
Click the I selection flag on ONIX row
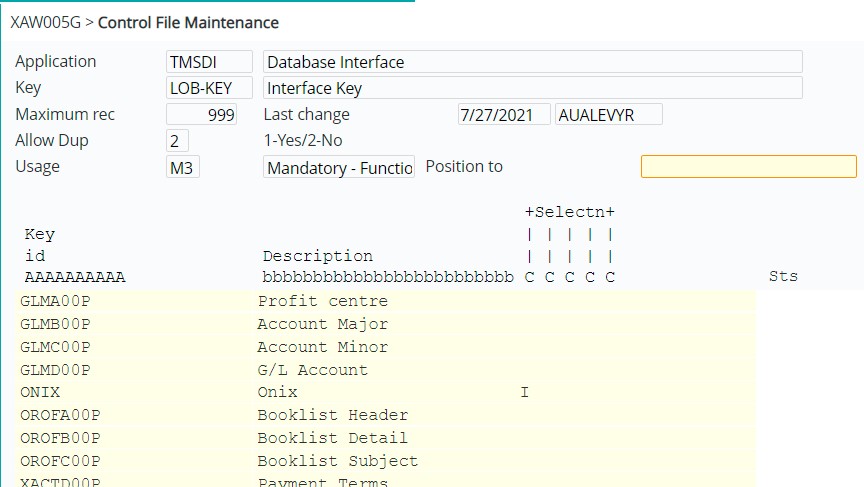[x=525, y=393]
